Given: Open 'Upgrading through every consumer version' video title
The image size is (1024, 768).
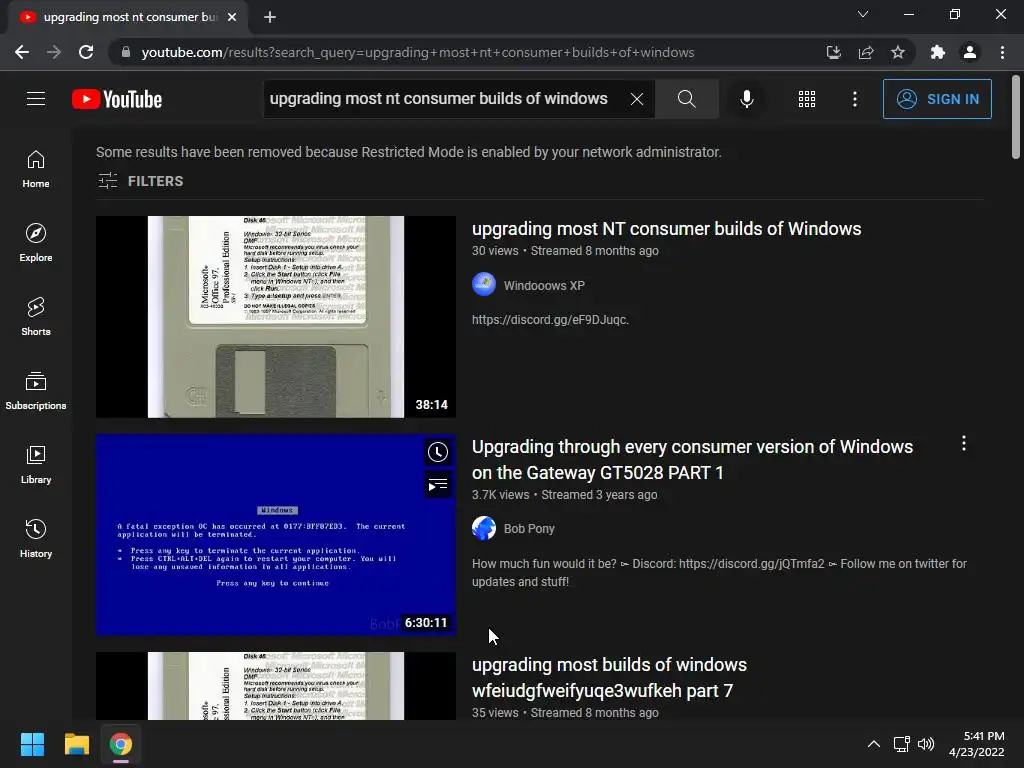Looking at the screenshot, I should pos(692,460).
